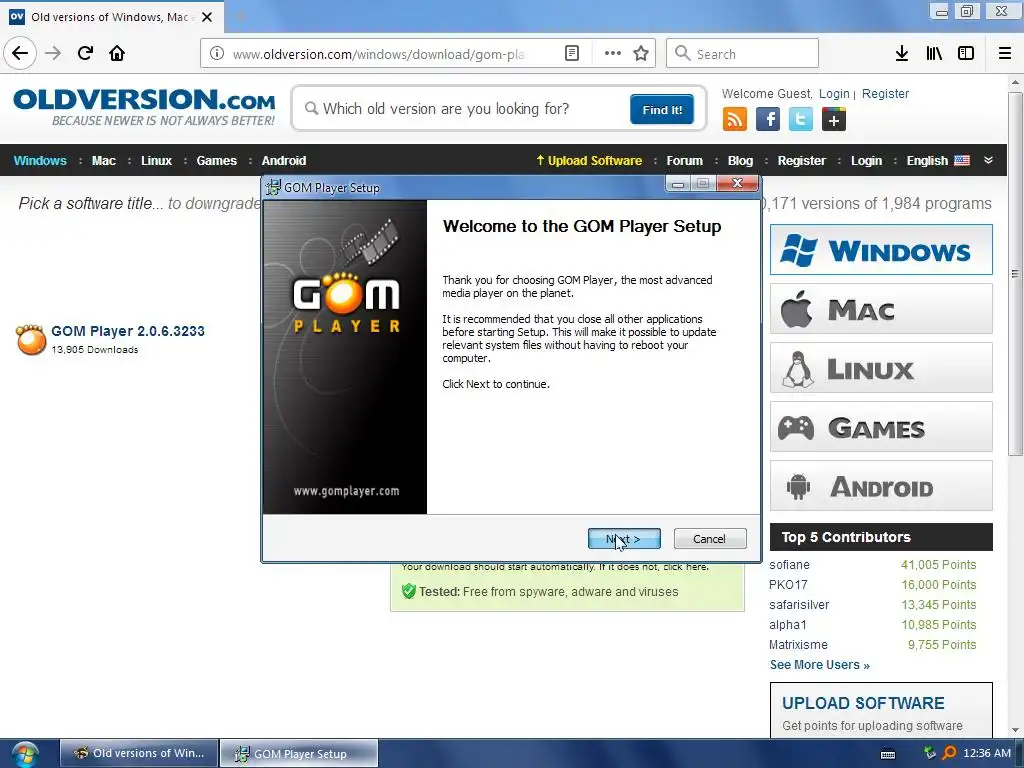Click Next in GOM Player Setup
Screen dimensions: 1024x768
click(x=624, y=539)
